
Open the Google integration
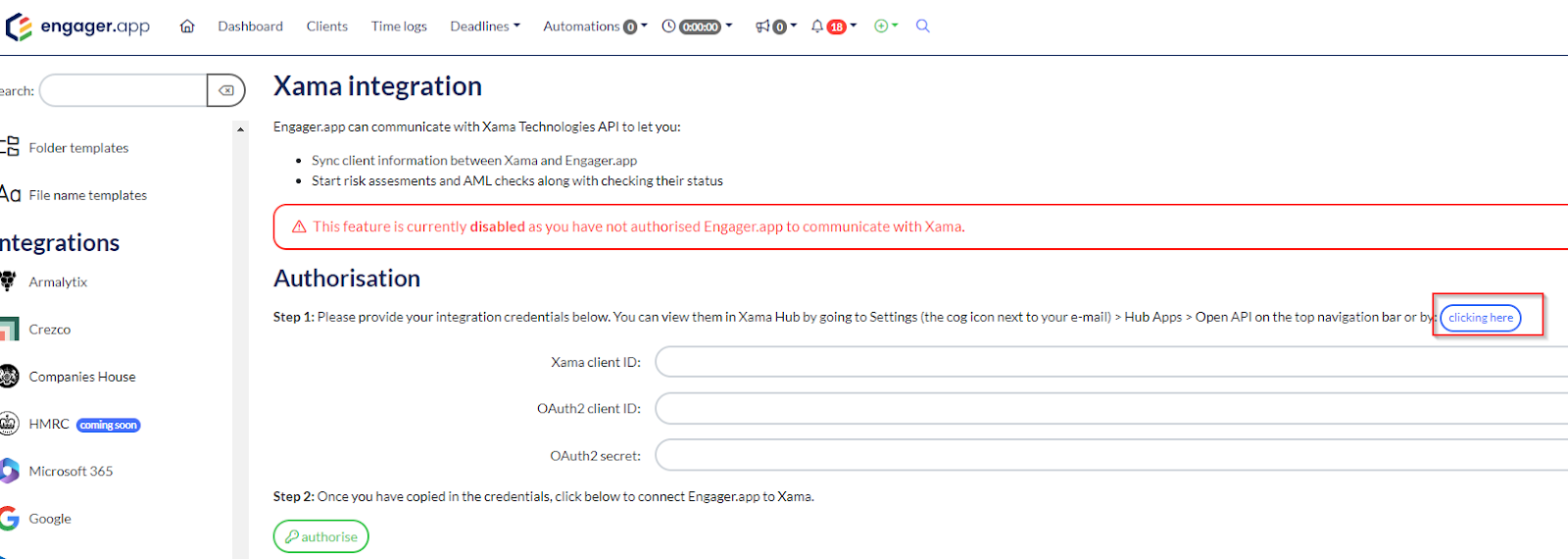coord(50,519)
